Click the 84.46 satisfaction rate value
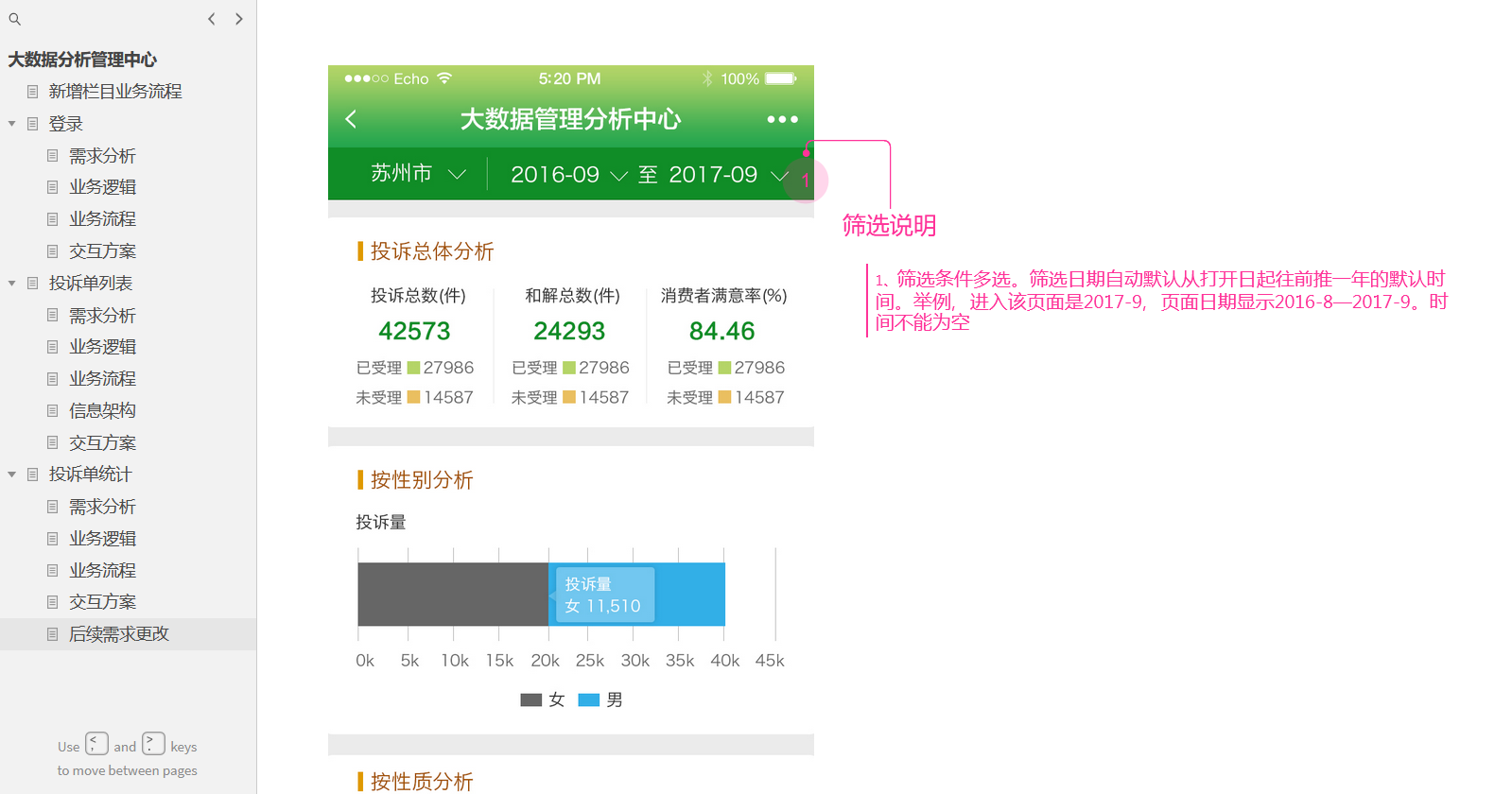This screenshot has width=1512, height=794. click(x=722, y=332)
